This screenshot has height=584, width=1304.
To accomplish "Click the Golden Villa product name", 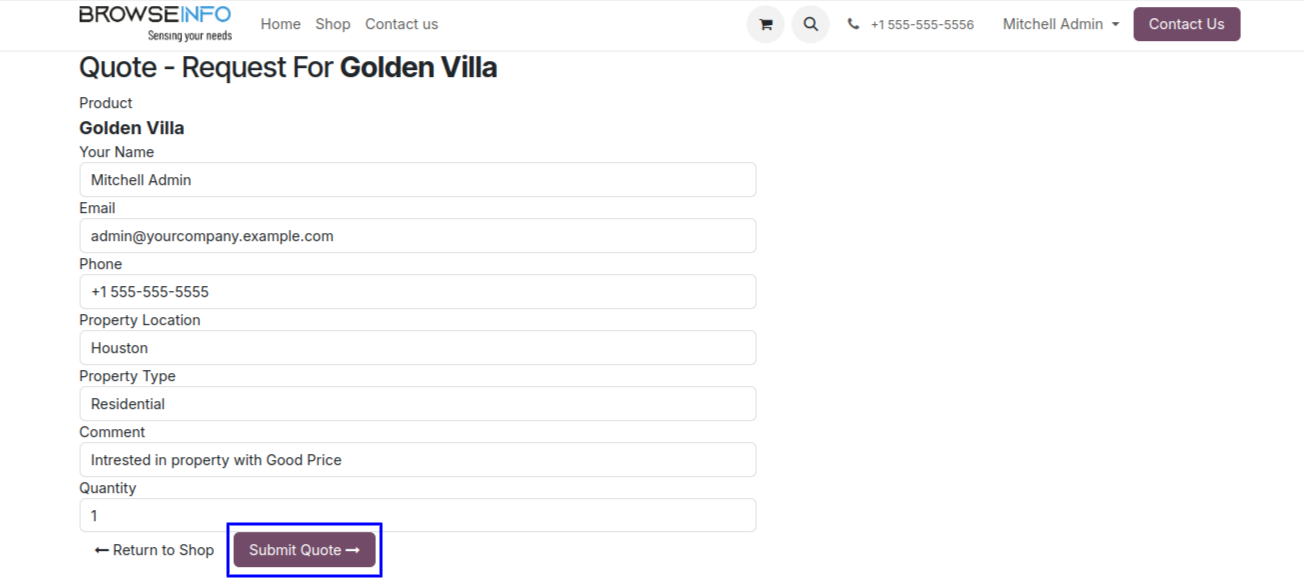I will pyautogui.click(x=132, y=128).
